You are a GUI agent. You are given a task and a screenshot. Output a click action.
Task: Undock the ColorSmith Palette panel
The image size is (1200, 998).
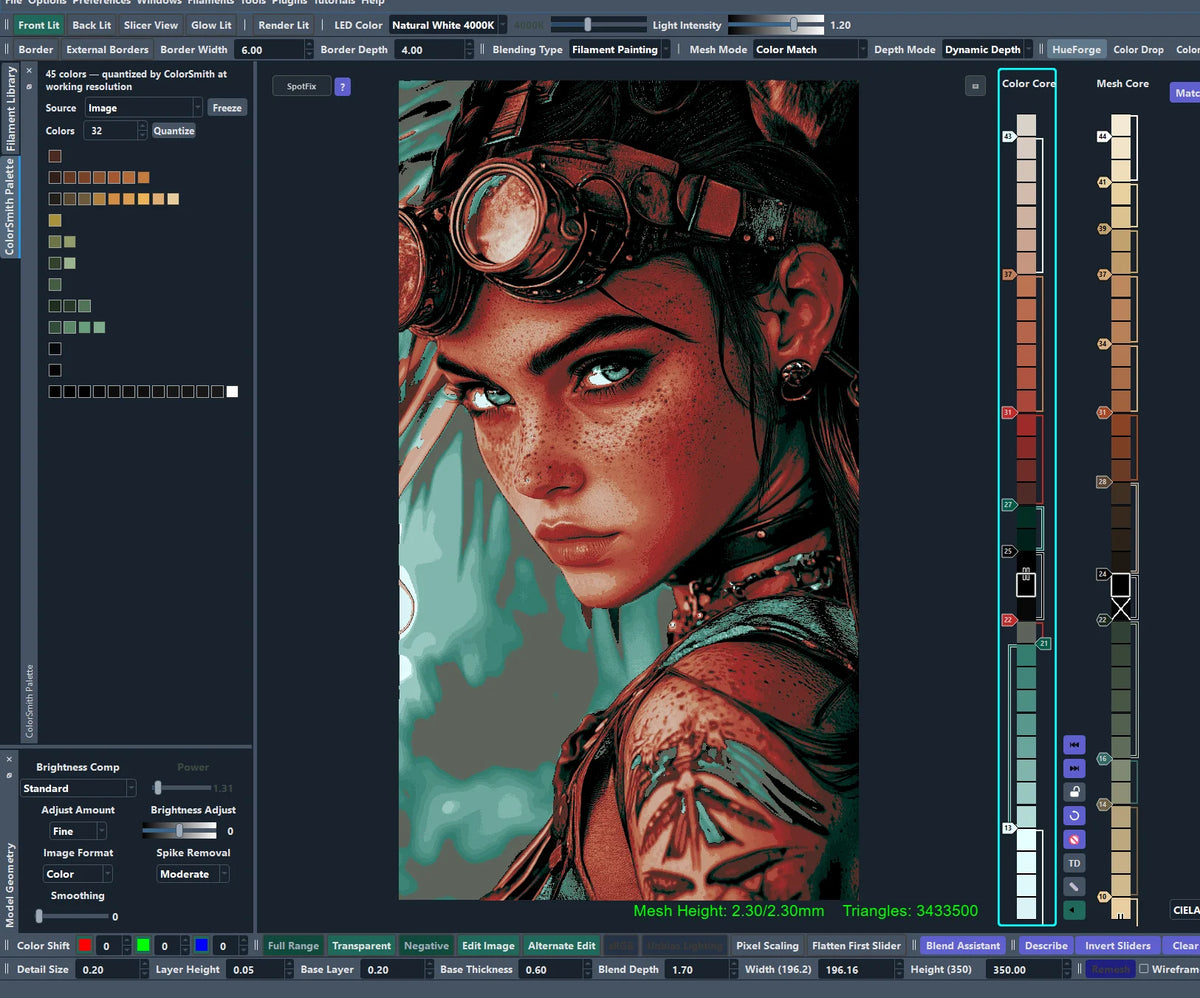28,87
